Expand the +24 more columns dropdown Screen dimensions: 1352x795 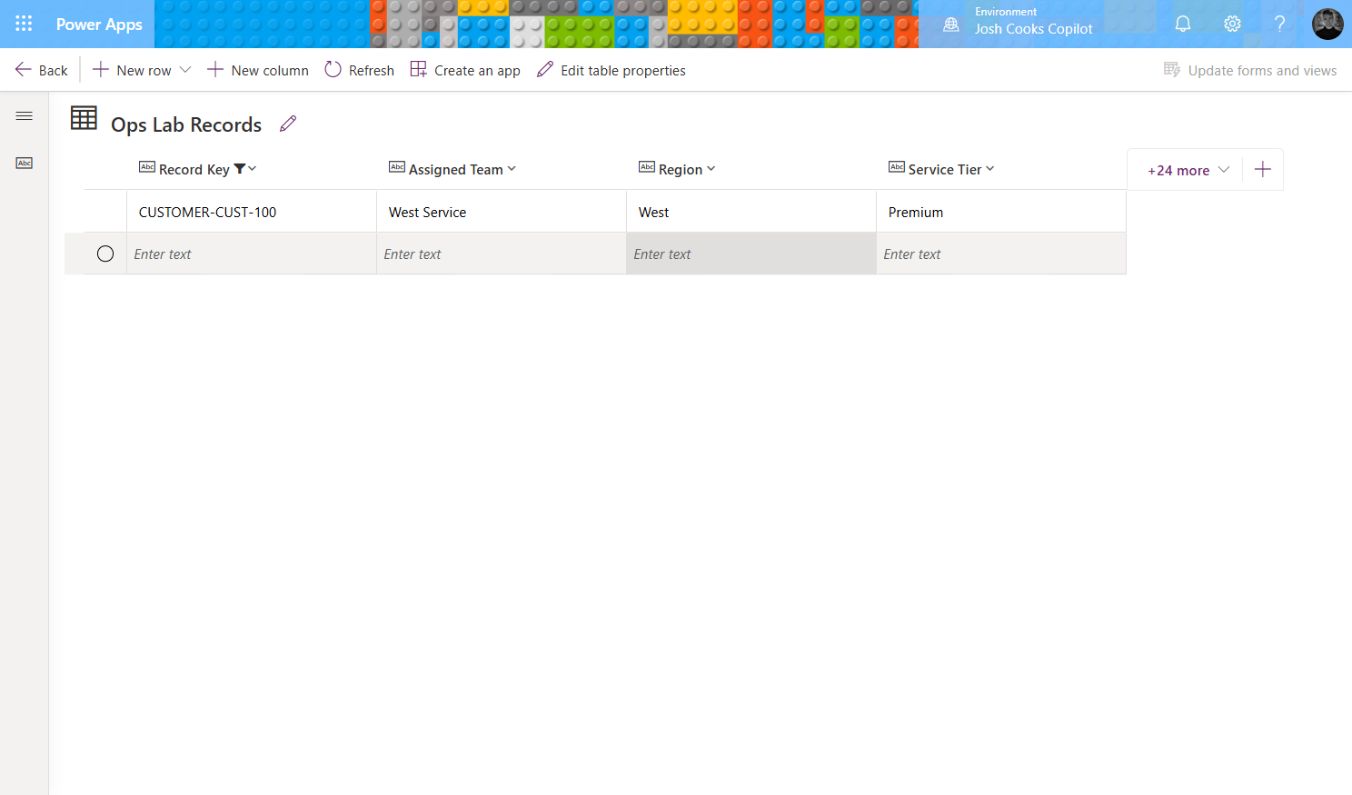(1188, 170)
